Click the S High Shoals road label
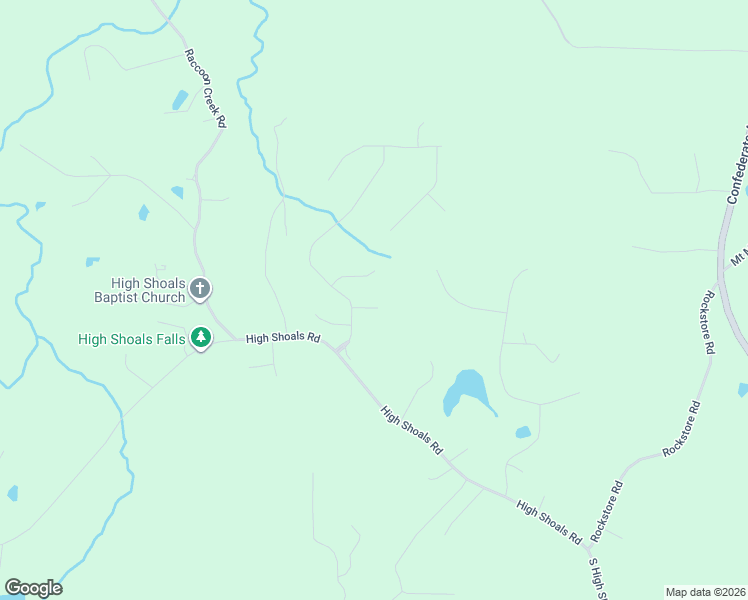The image size is (748, 600). point(598,578)
